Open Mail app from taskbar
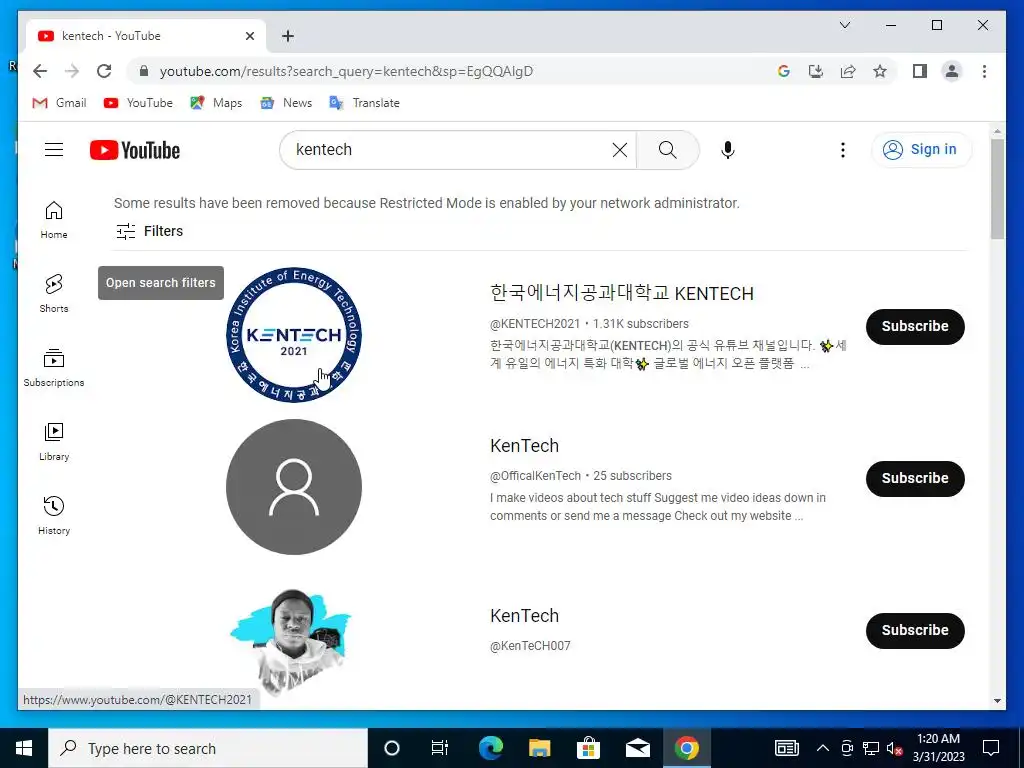This screenshot has height=768, width=1024. pyautogui.click(x=637, y=748)
